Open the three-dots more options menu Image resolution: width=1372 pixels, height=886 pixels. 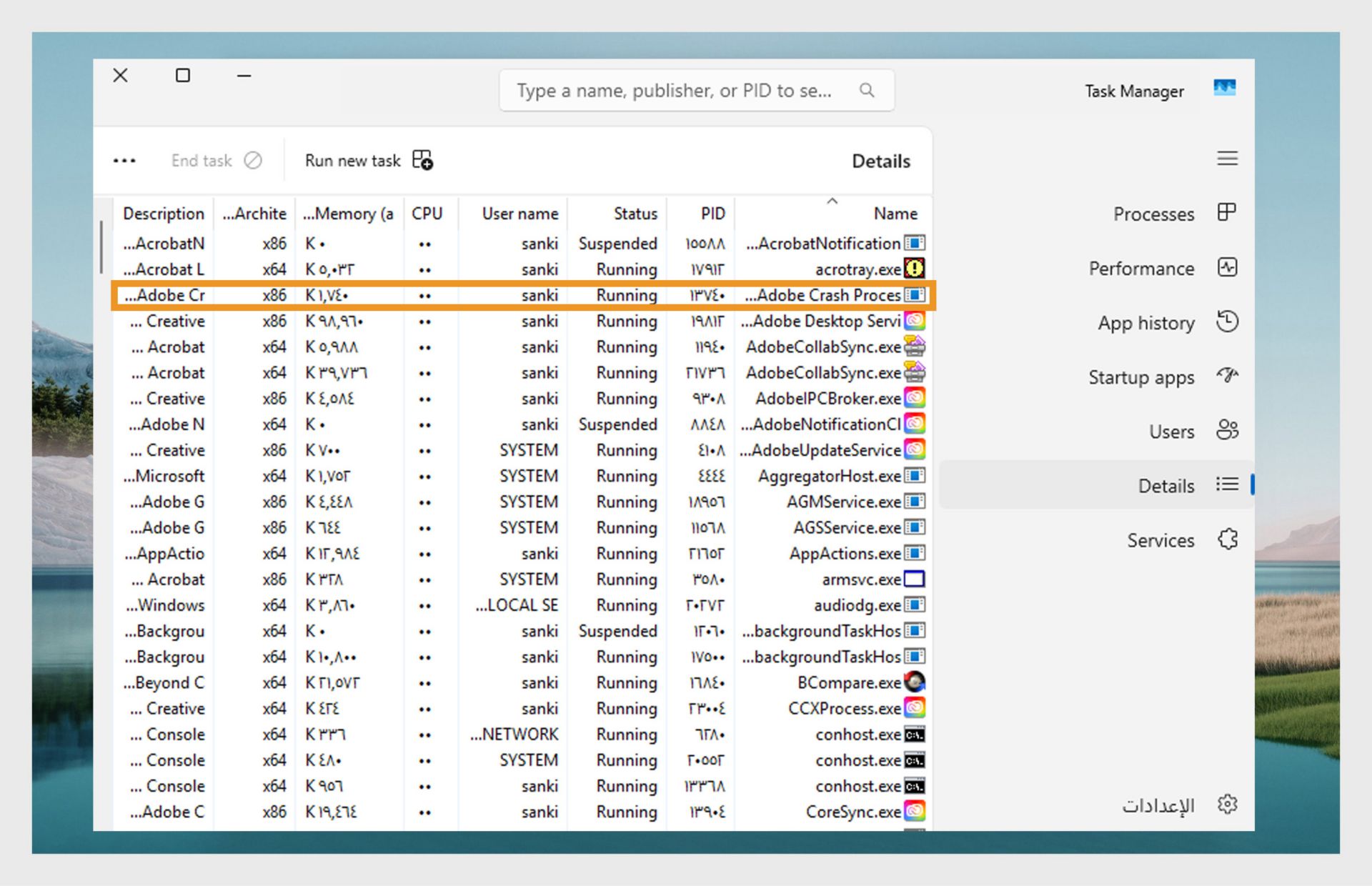point(124,161)
